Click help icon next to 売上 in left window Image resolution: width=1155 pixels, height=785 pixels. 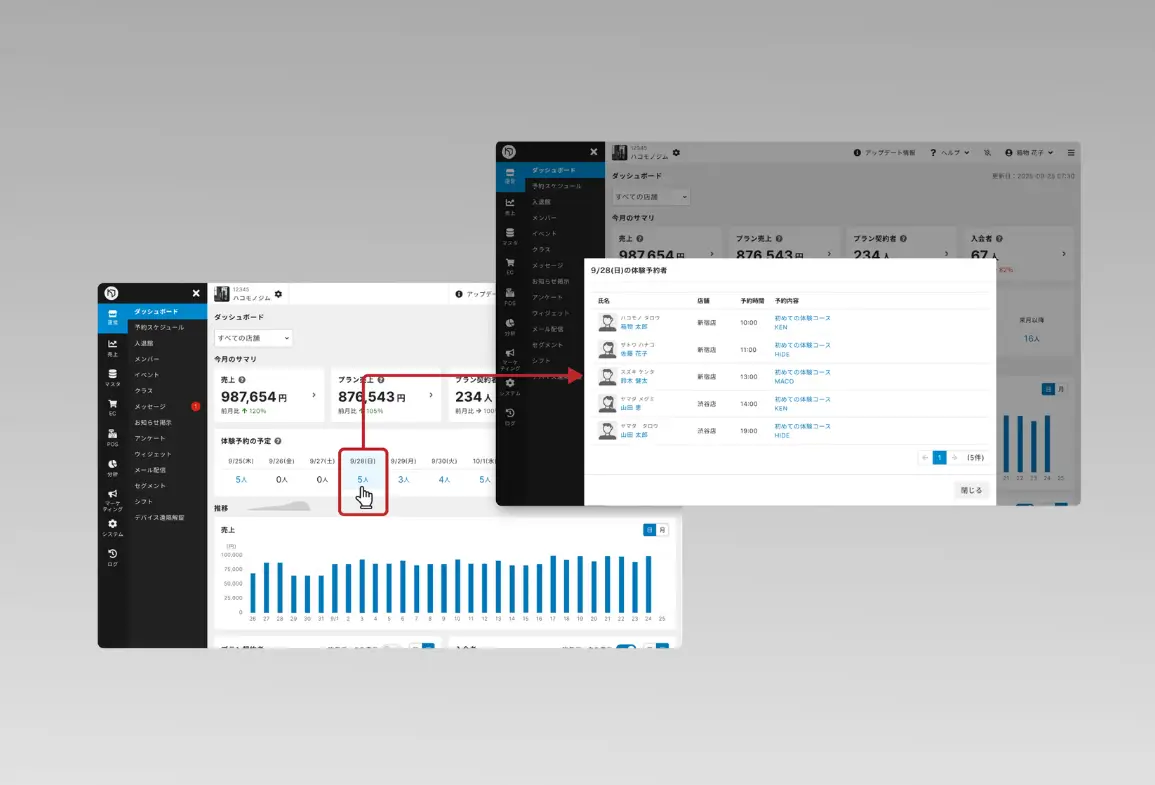tap(242, 380)
